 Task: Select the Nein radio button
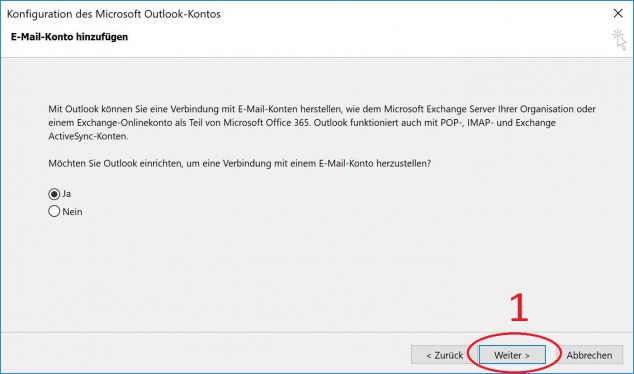pyautogui.click(x=54, y=211)
